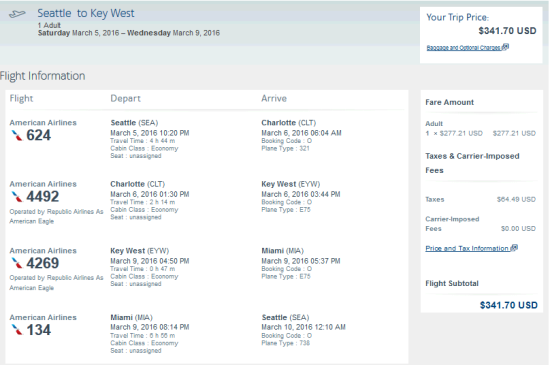Click the American Airlines logo next to flight 624
The height and width of the screenshot is (365, 550).
pyautogui.click(x=17, y=135)
